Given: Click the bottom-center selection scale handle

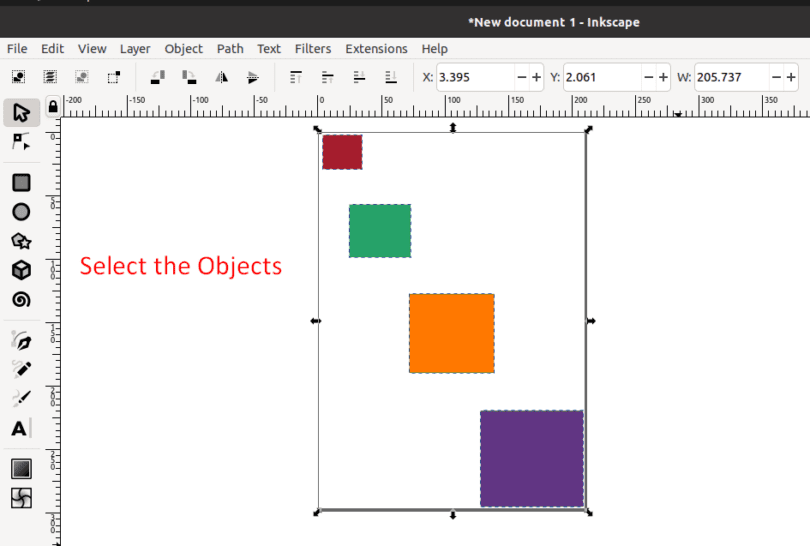Looking at the screenshot, I should tap(453, 514).
